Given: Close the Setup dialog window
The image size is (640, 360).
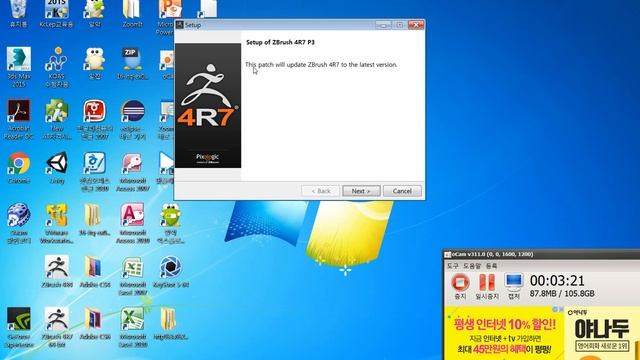Looking at the screenshot, I should tap(416, 25).
